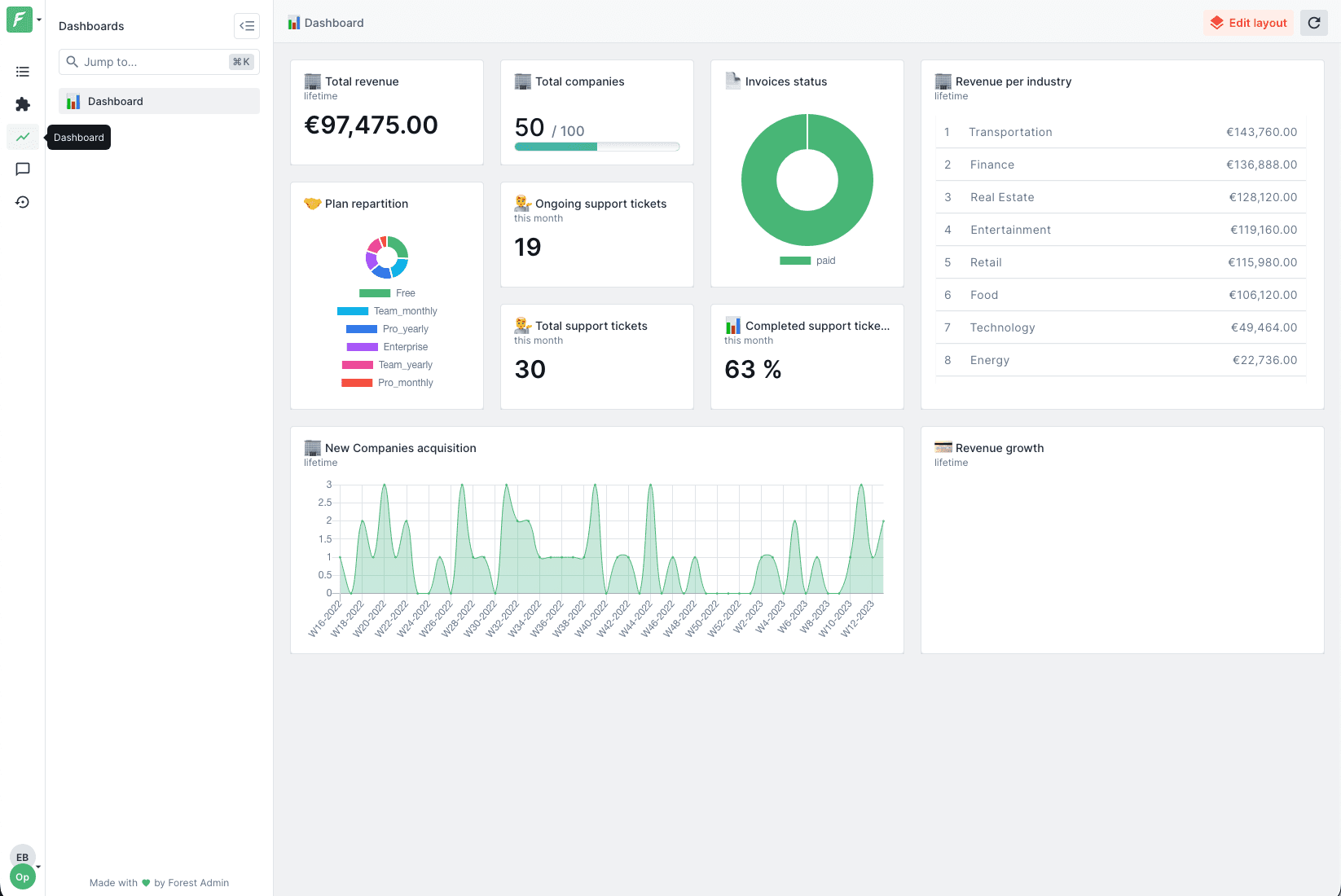The height and width of the screenshot is (896, 1341).
Task: Expand the project switcher arrow
Action: click(39, 20)
